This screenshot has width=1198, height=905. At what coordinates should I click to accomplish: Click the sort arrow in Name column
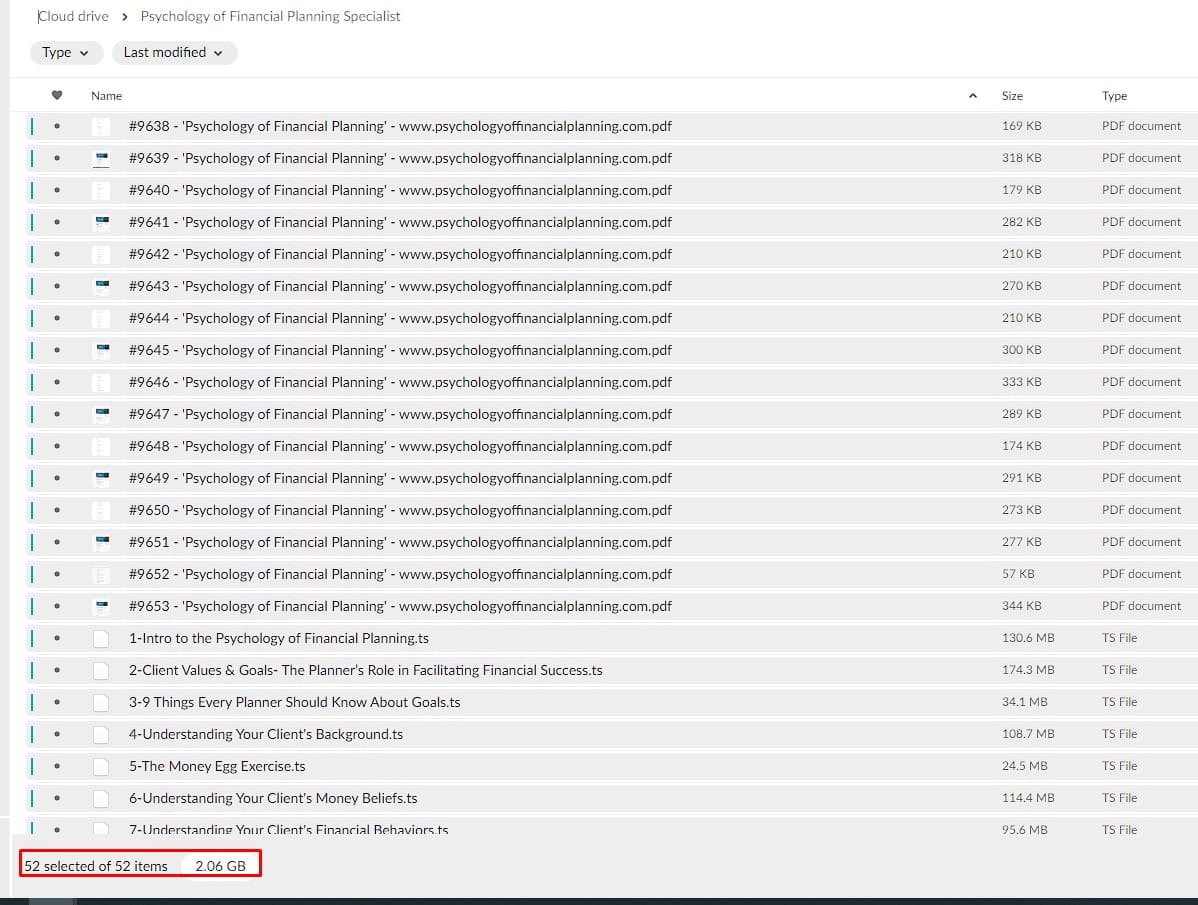(x=973, y=96)
